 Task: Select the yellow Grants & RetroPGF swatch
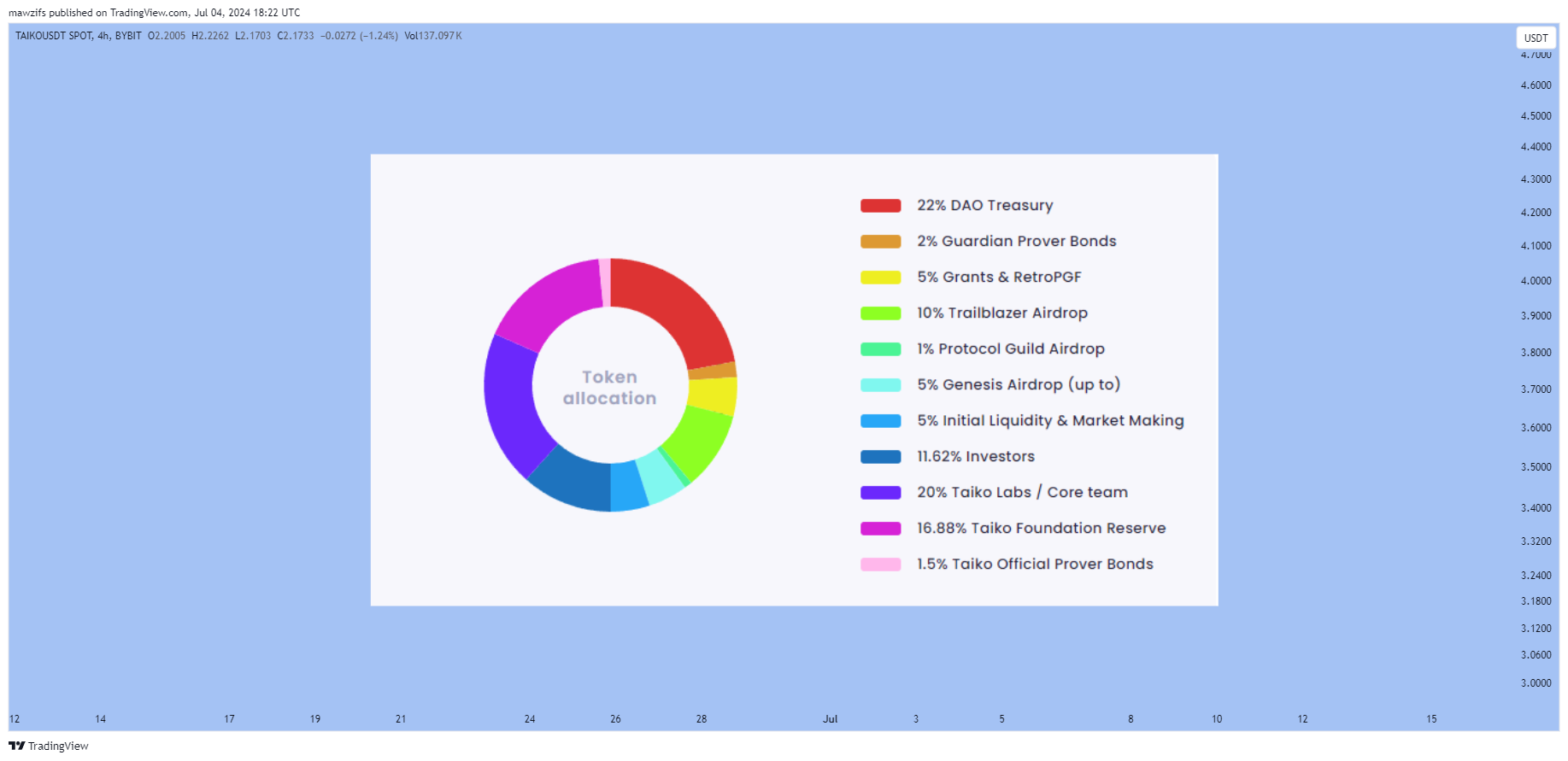[x=880, y=278]
